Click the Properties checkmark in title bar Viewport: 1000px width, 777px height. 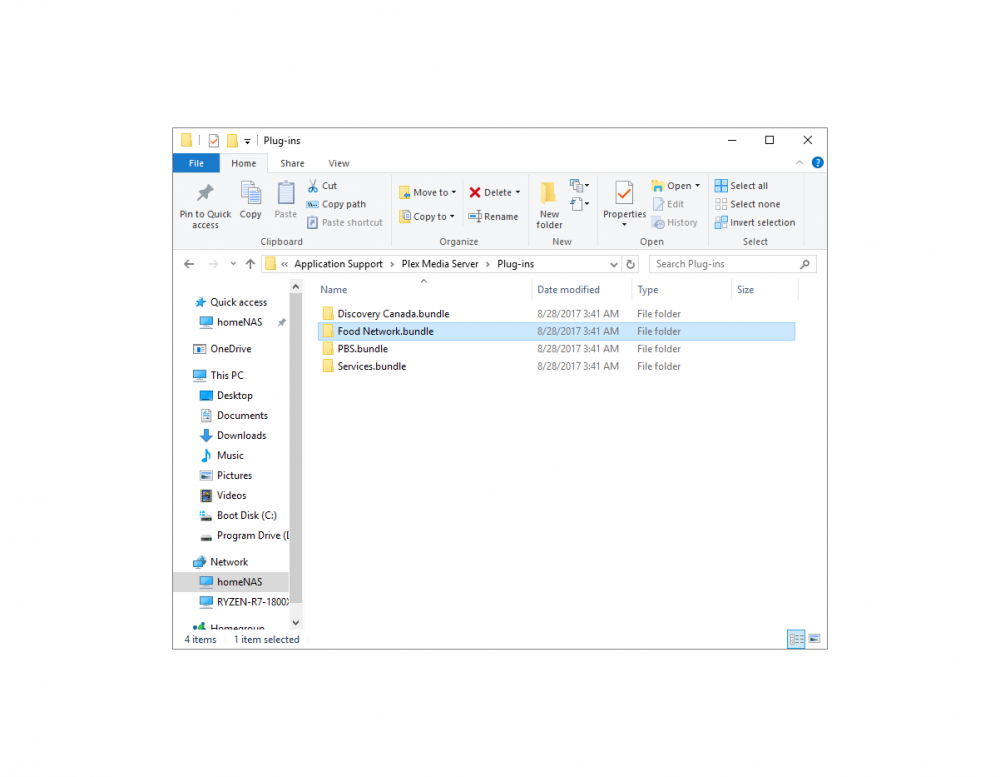click(214, 140)
